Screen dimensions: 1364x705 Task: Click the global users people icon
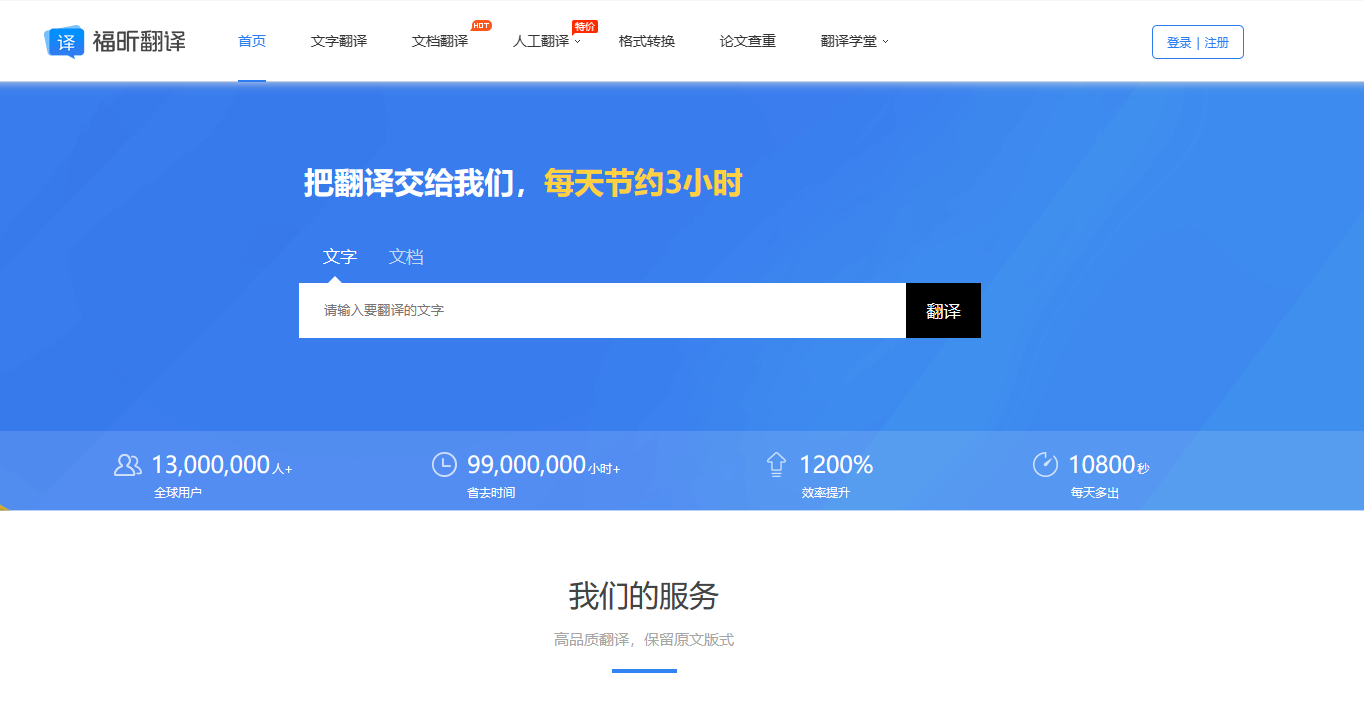(x=128, y=465)
